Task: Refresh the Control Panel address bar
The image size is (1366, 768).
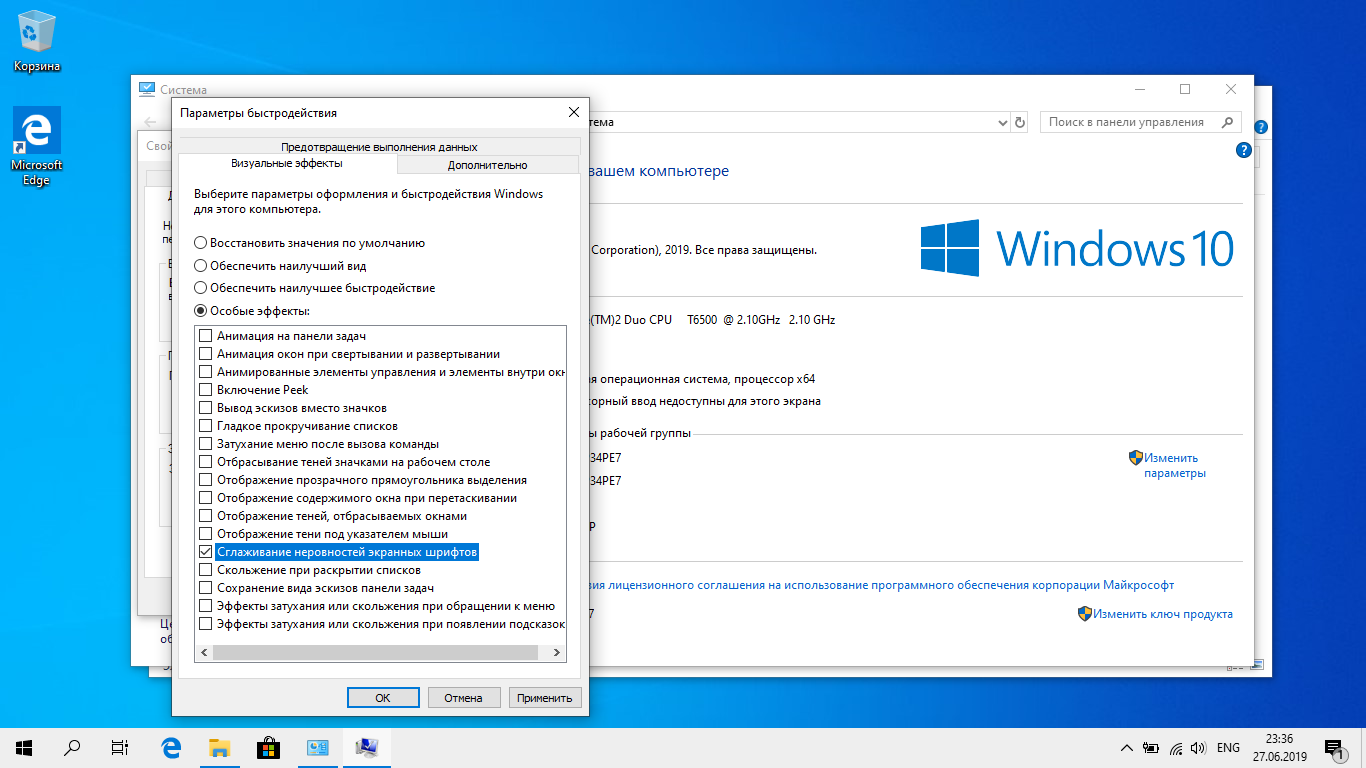Action: [1020, 122]
